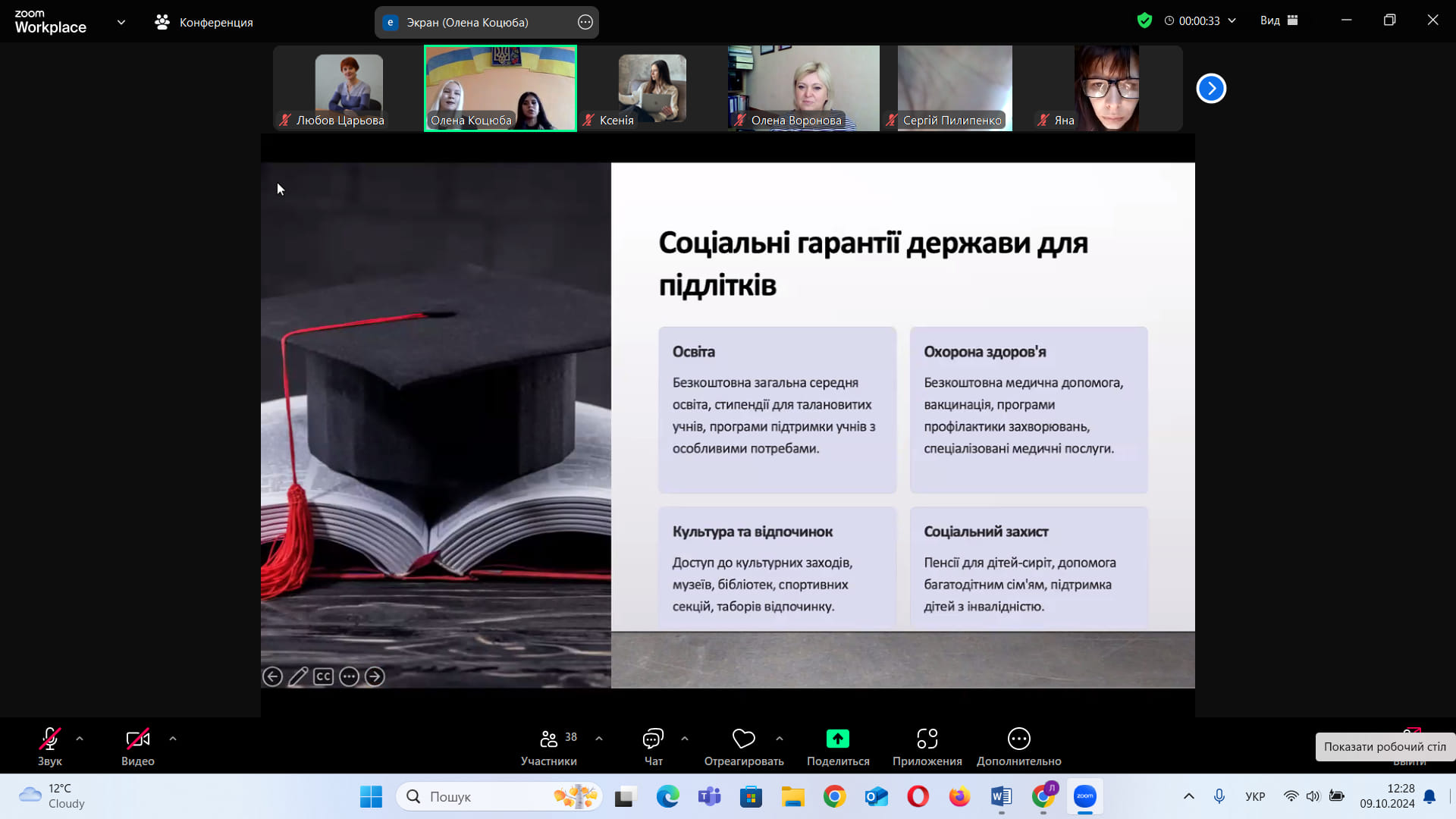The width and height of the screenshot is (1456, 819).
Task: Open the Zoom Workplace dropdown chevron
Action: (x=121, y=22)
